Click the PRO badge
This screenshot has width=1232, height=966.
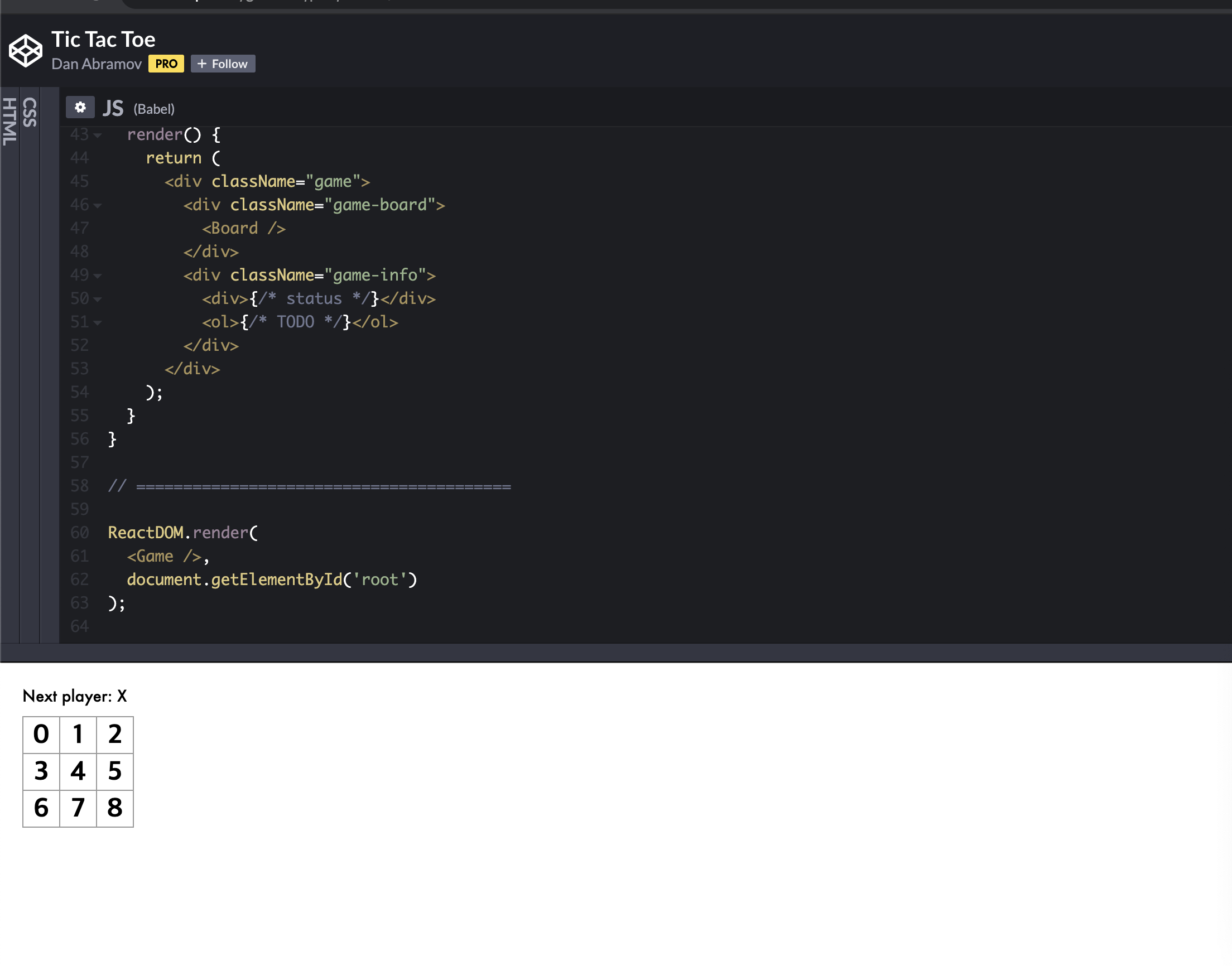(x=166, y=64)
